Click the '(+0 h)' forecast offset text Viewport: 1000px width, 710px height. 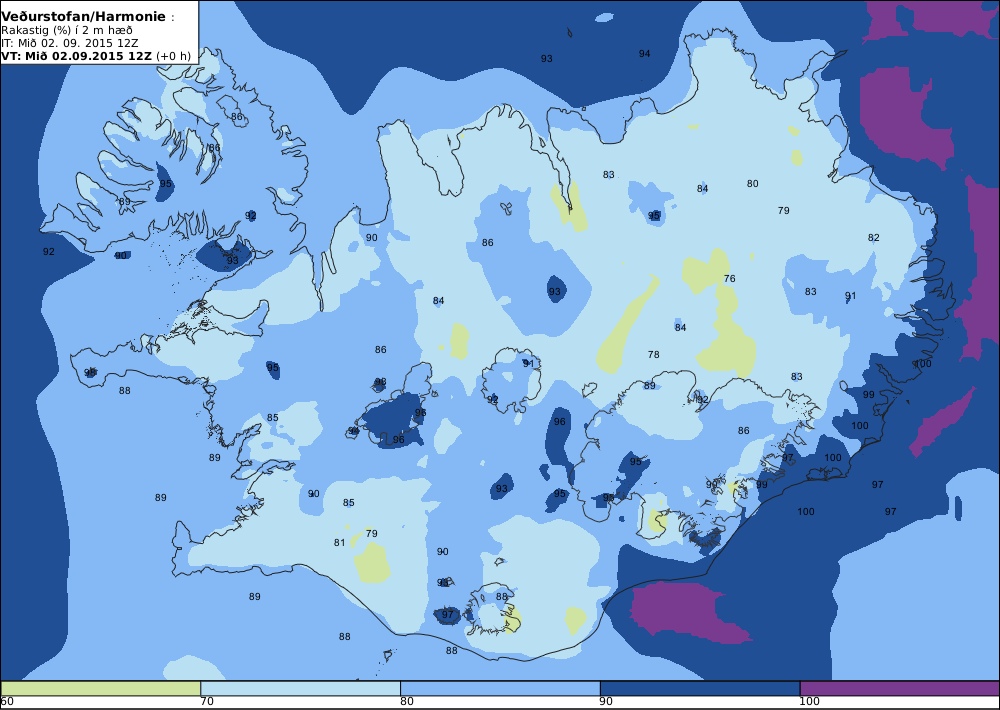[173, 55]
